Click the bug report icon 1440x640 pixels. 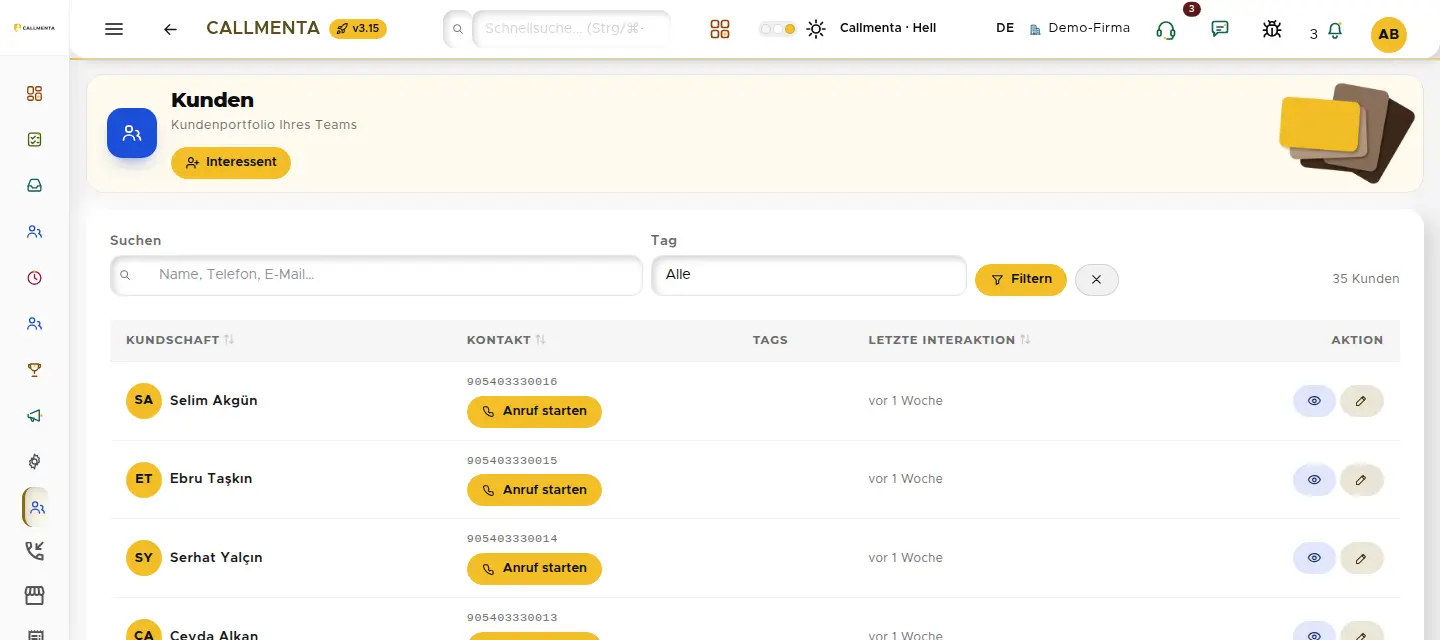click(x=1272, y=29)
